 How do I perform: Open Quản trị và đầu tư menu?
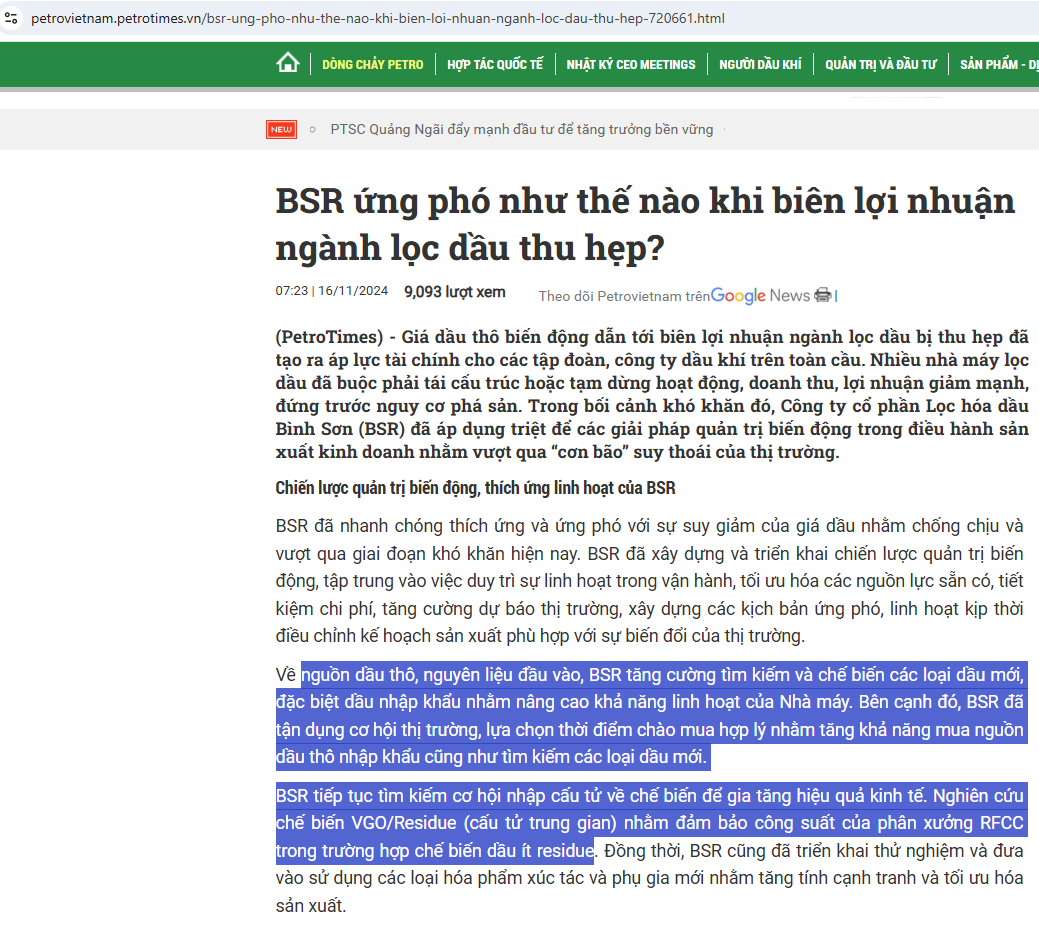[x=881, y=64]
